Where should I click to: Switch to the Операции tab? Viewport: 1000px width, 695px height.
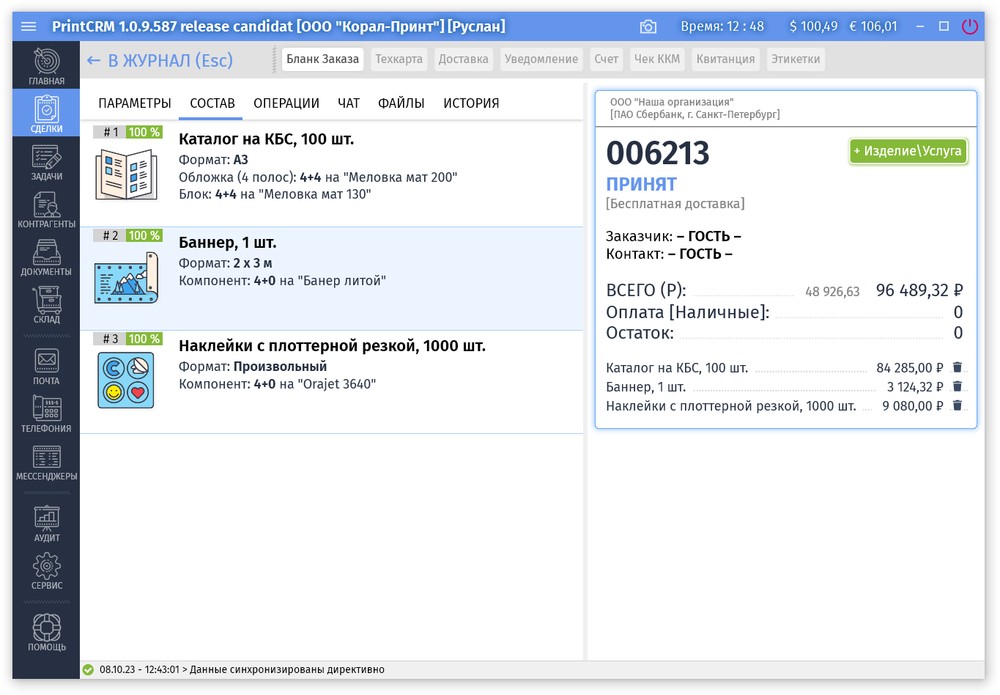[286, 103]
